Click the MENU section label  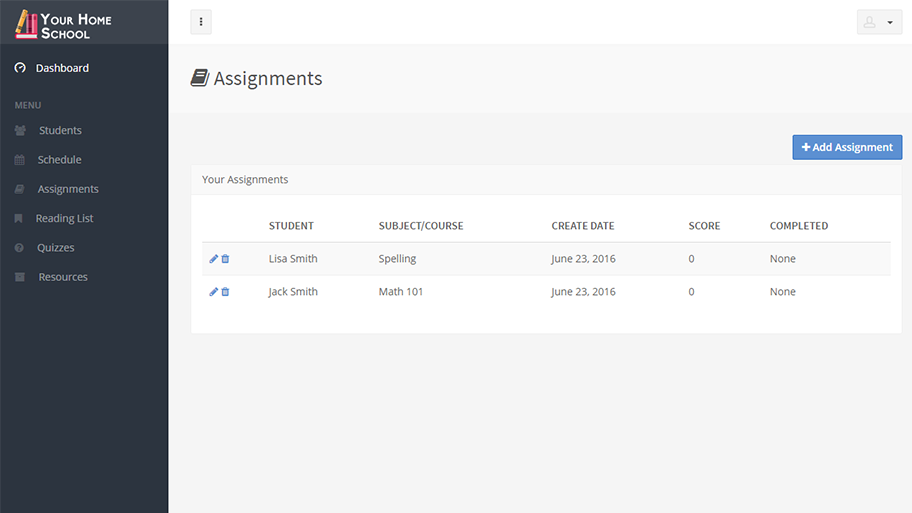28,105
